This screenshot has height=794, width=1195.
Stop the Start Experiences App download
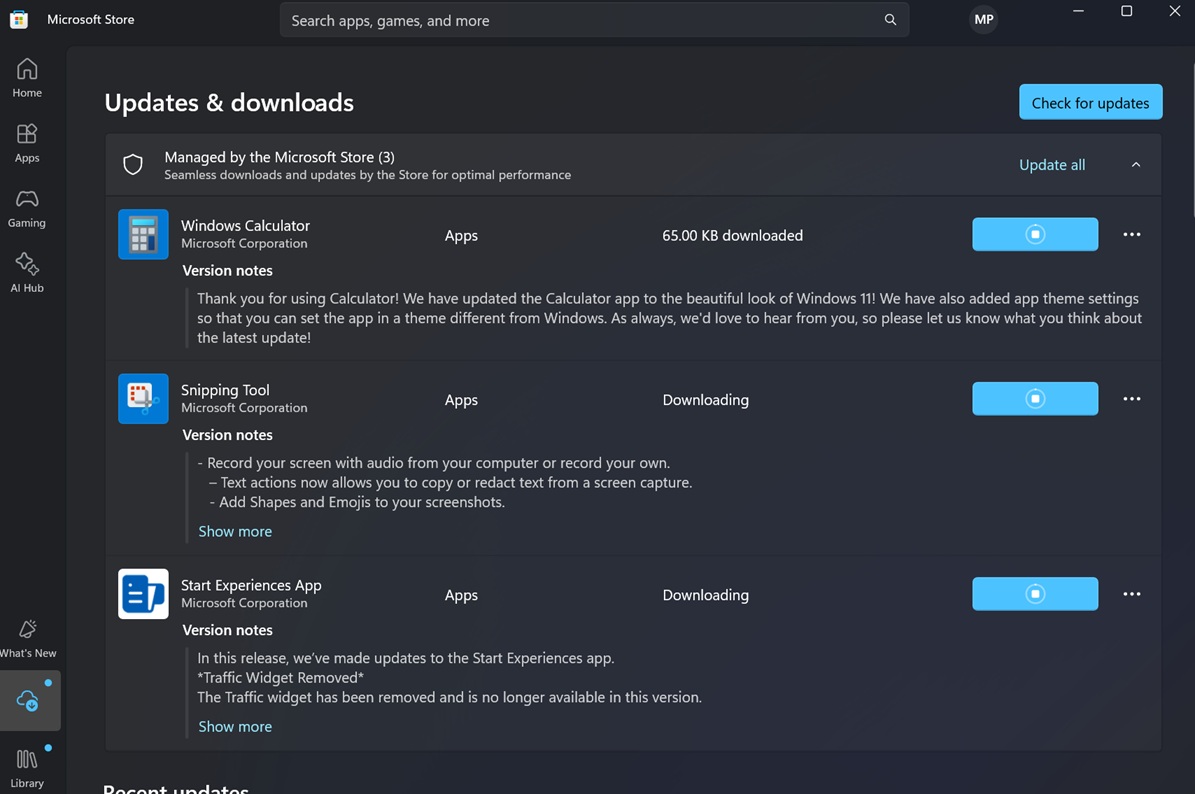1035,594
